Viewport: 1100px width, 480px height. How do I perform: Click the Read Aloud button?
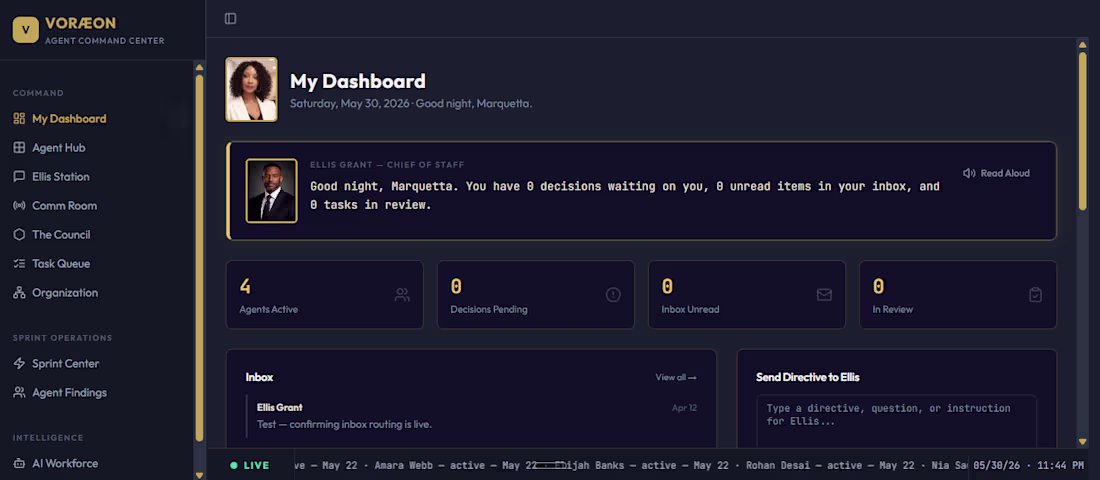pos(996,173)
